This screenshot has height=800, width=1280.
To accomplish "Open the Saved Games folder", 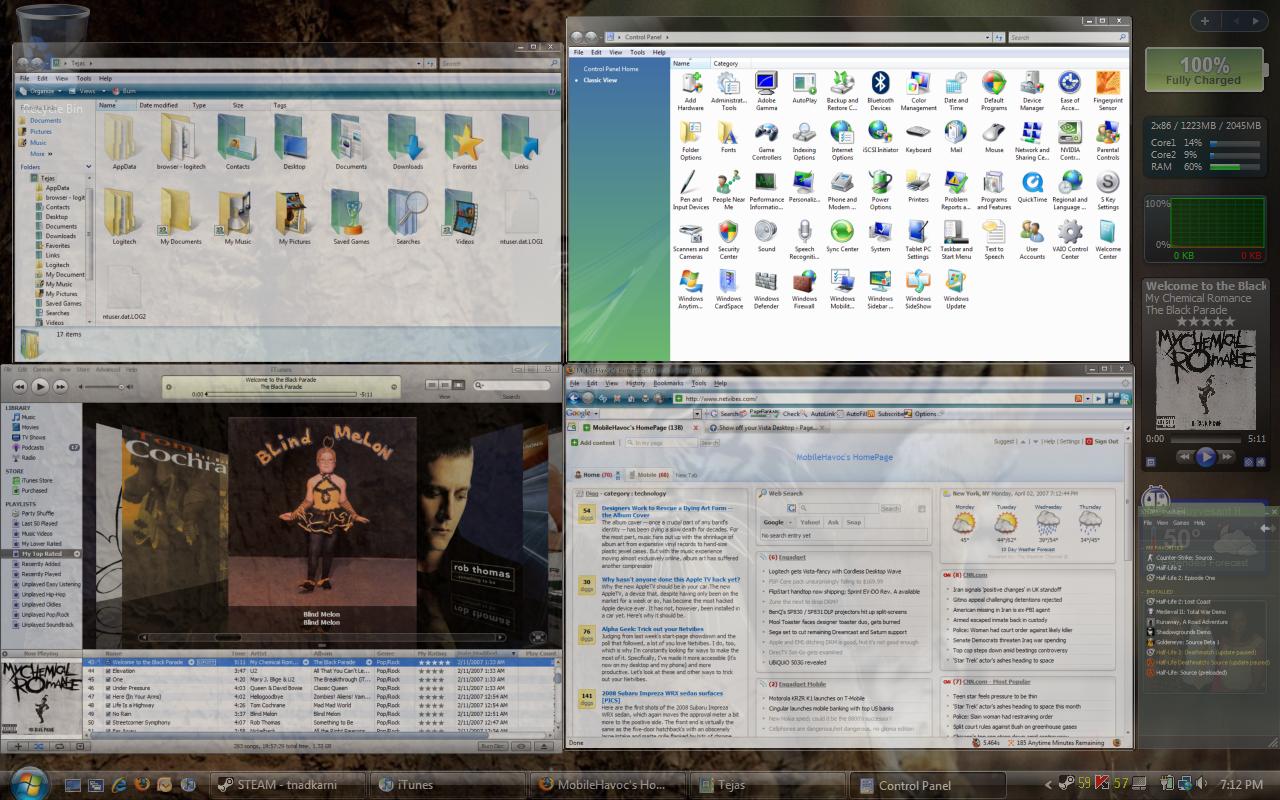I will (351, 217).
